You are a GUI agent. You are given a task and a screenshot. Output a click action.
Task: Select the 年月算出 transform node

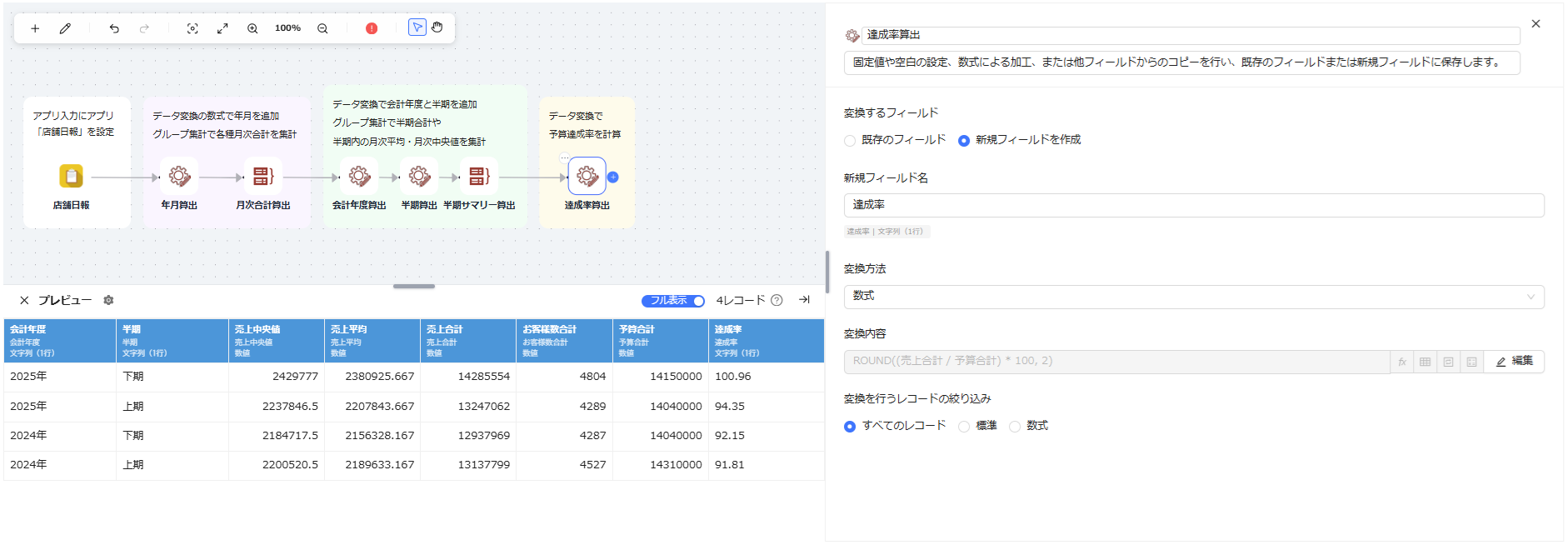179,177
